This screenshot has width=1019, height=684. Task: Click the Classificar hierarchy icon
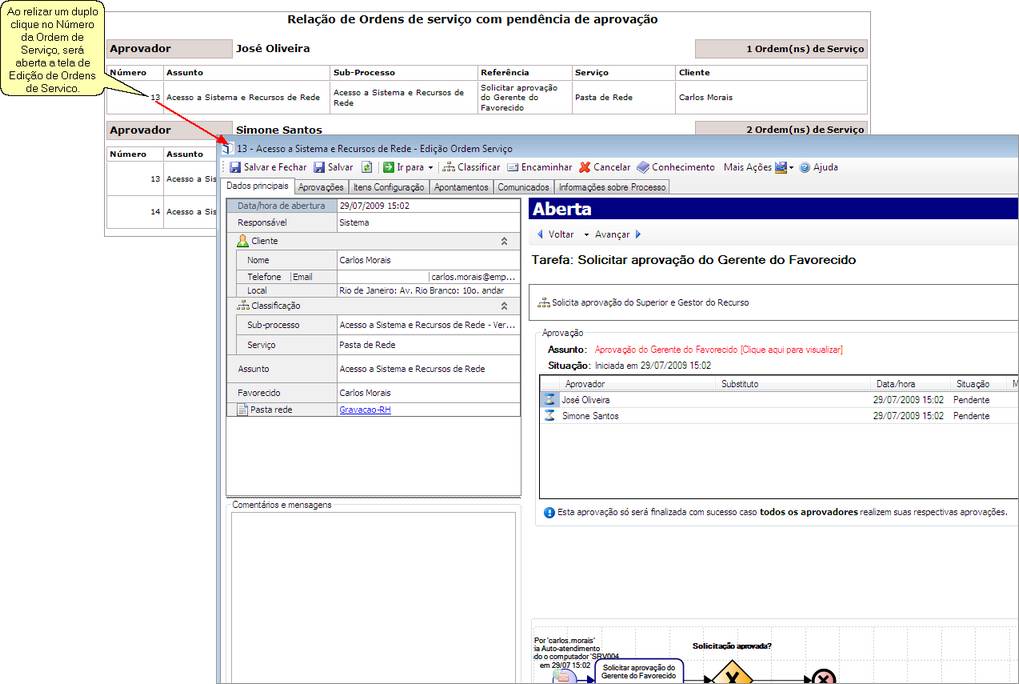448,168
